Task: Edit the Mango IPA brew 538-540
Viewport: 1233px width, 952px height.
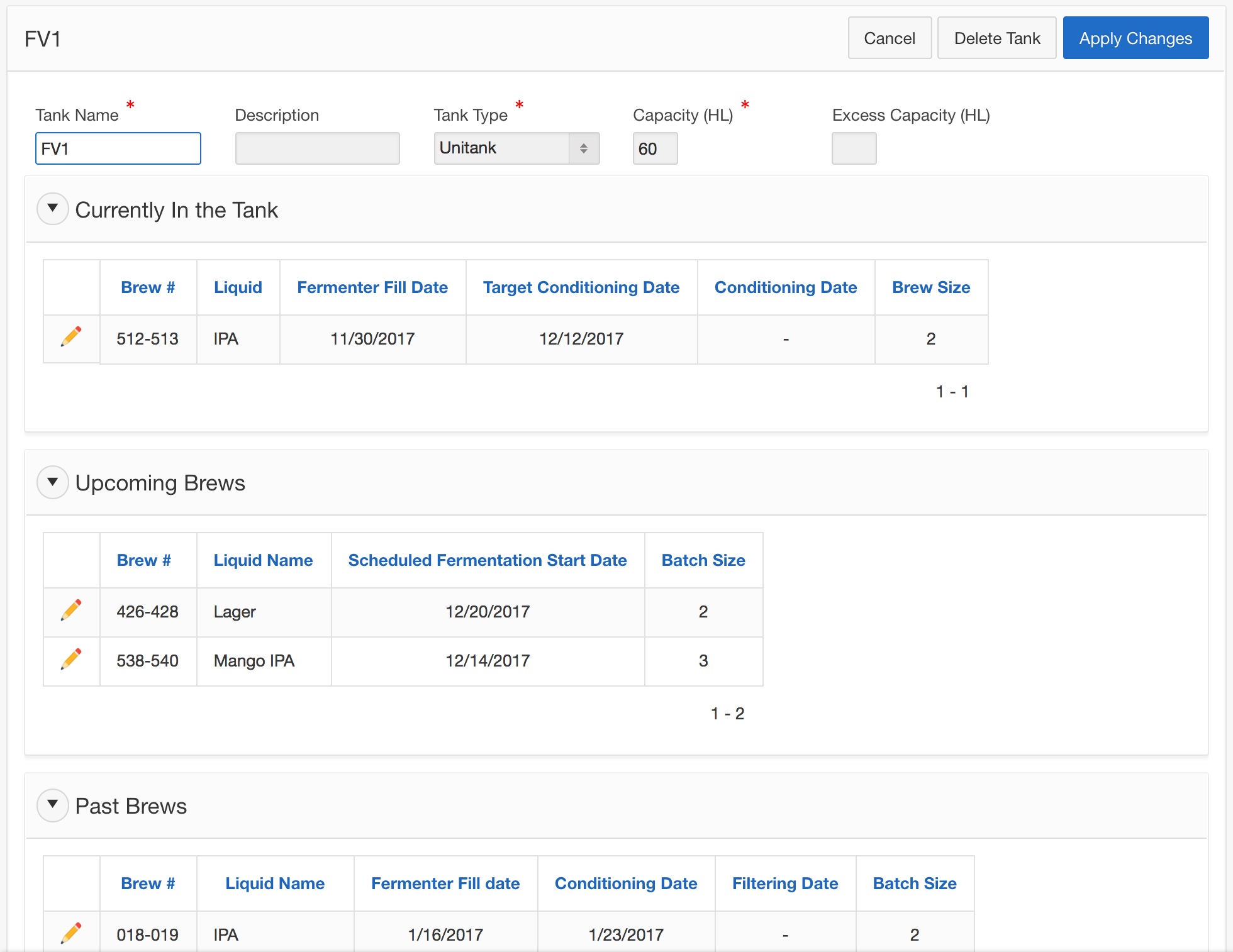Action: (71, 659)
